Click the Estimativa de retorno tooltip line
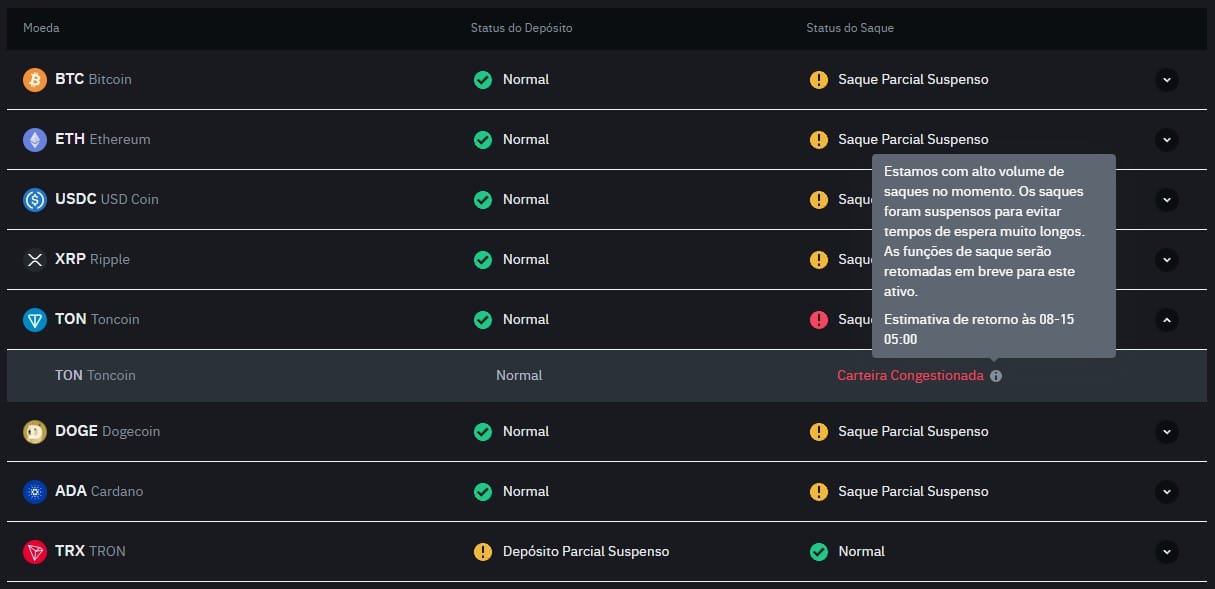This screenshot has height=589, width=1215. 979,329
